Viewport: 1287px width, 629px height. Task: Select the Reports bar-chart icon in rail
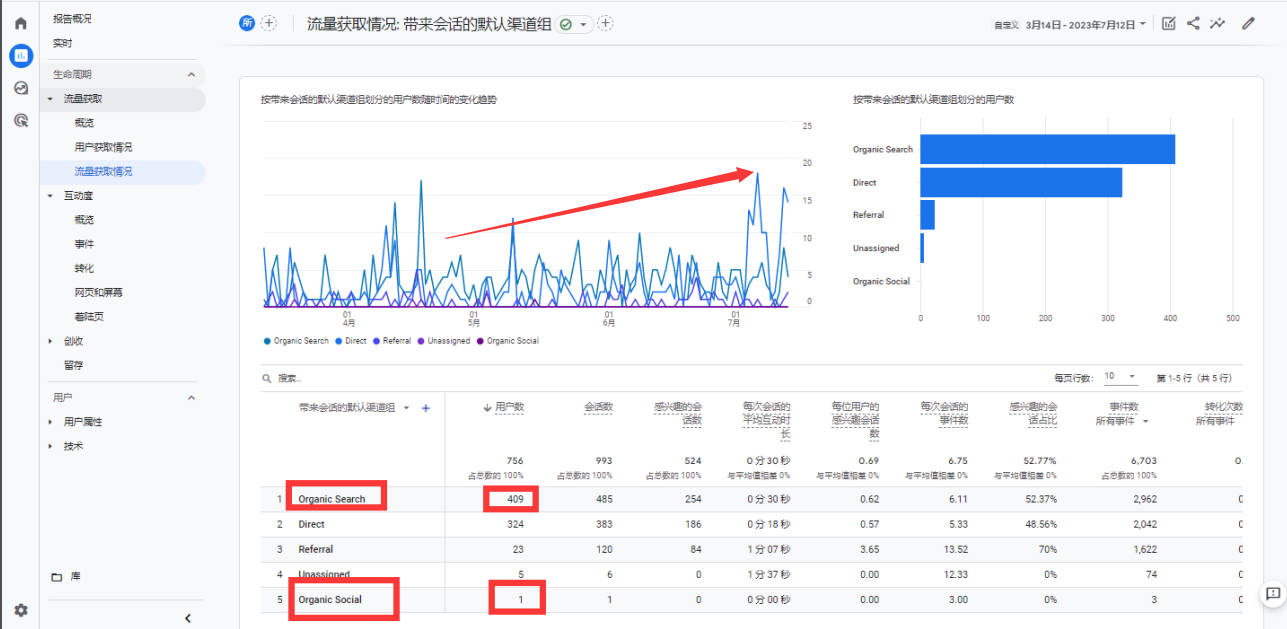coord(20,56)
